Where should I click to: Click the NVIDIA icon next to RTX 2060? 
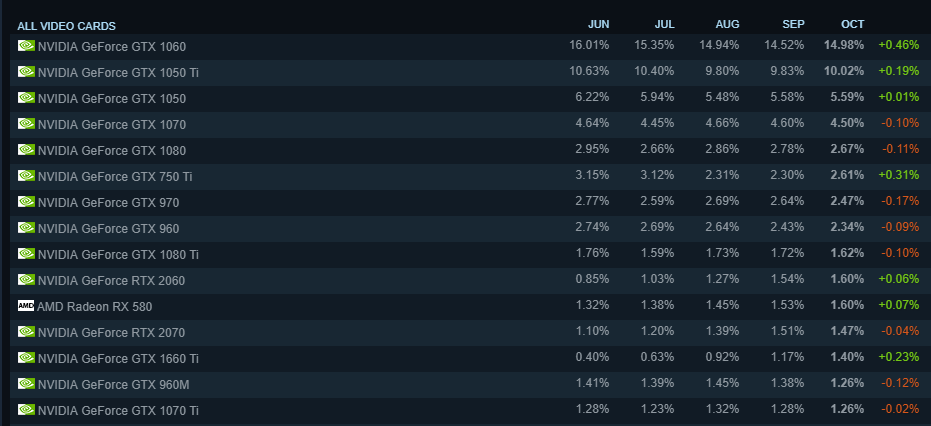pyautogui.click(x=26, y=280)
